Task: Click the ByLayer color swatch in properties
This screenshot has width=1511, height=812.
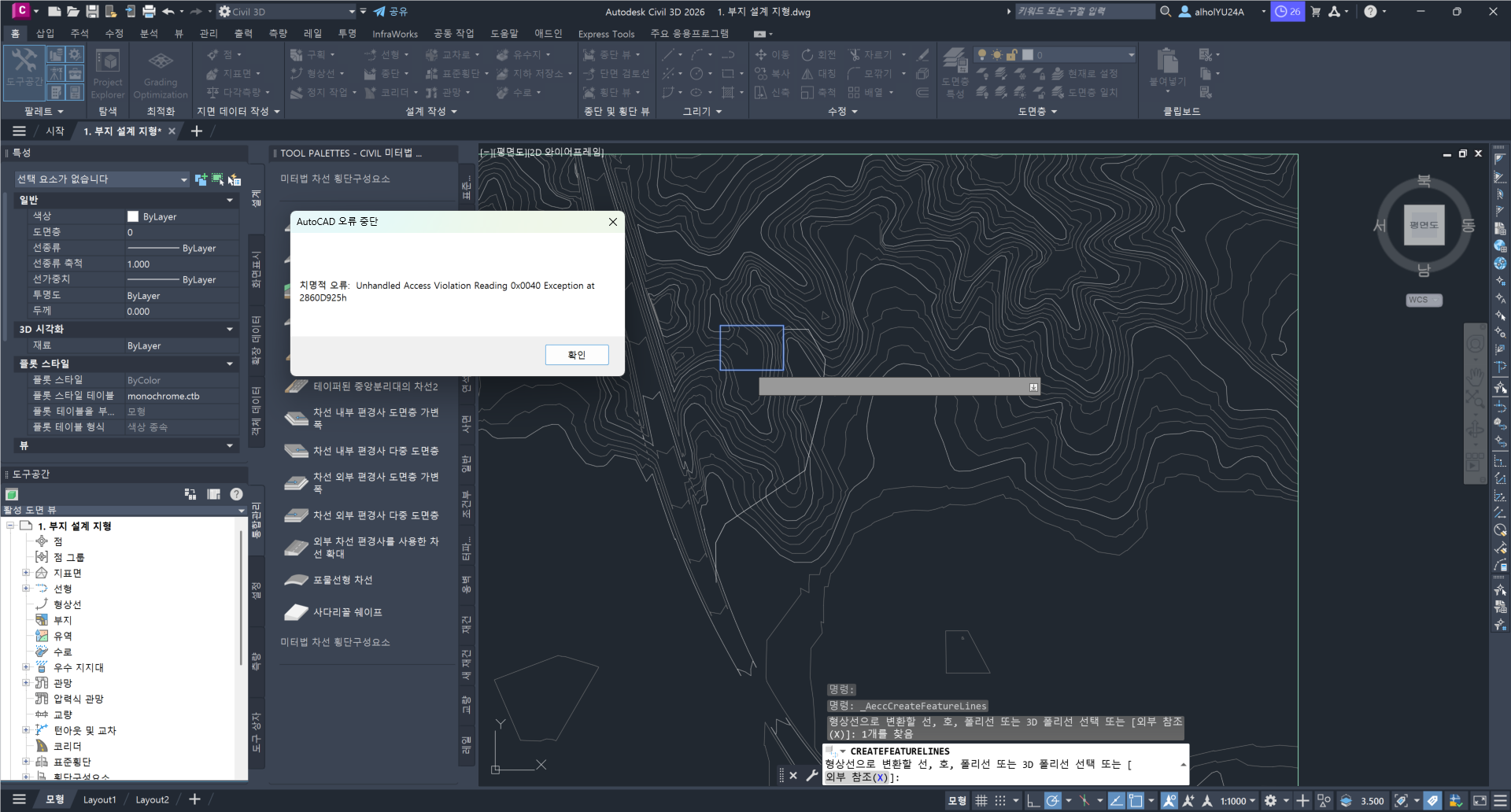Action: tap(133, 216)
